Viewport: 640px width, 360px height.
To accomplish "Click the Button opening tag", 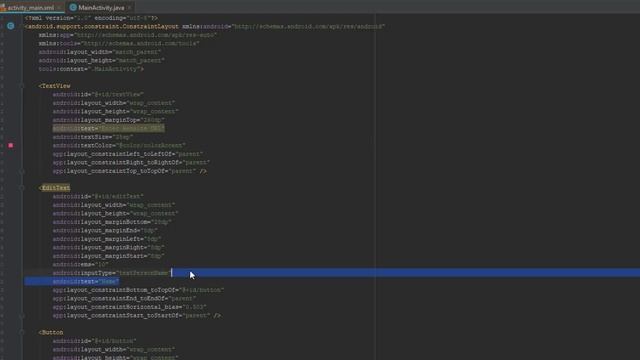I will coord(51,332).
